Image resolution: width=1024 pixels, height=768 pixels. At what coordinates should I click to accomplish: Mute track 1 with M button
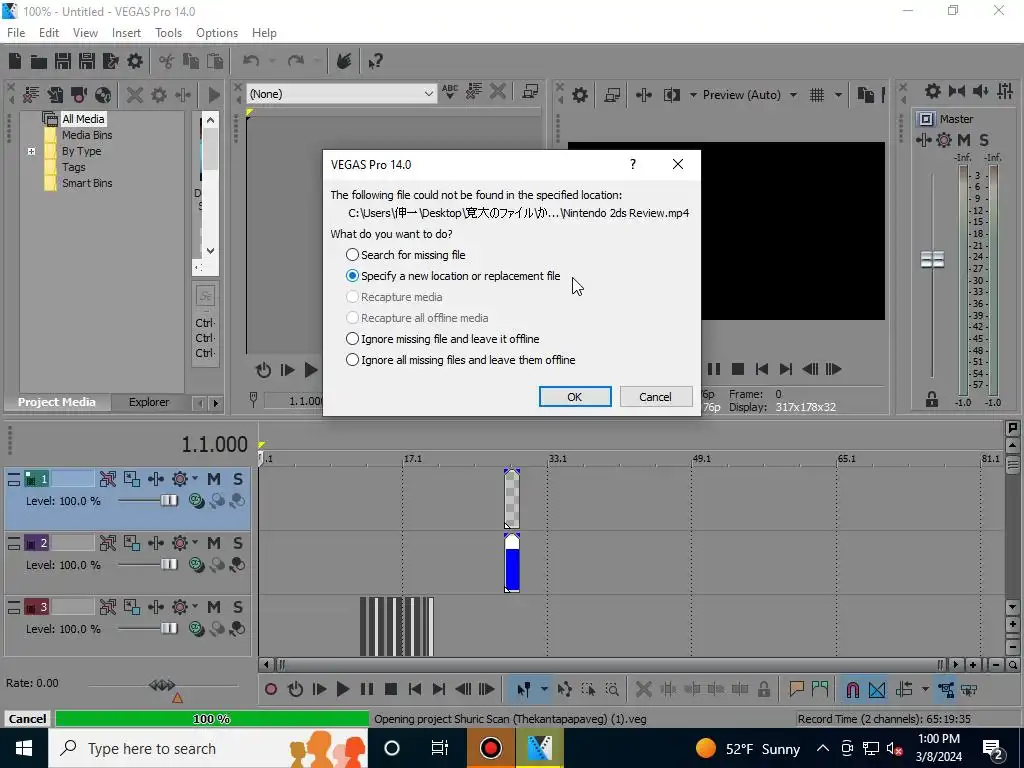click(x=214, y=479)
